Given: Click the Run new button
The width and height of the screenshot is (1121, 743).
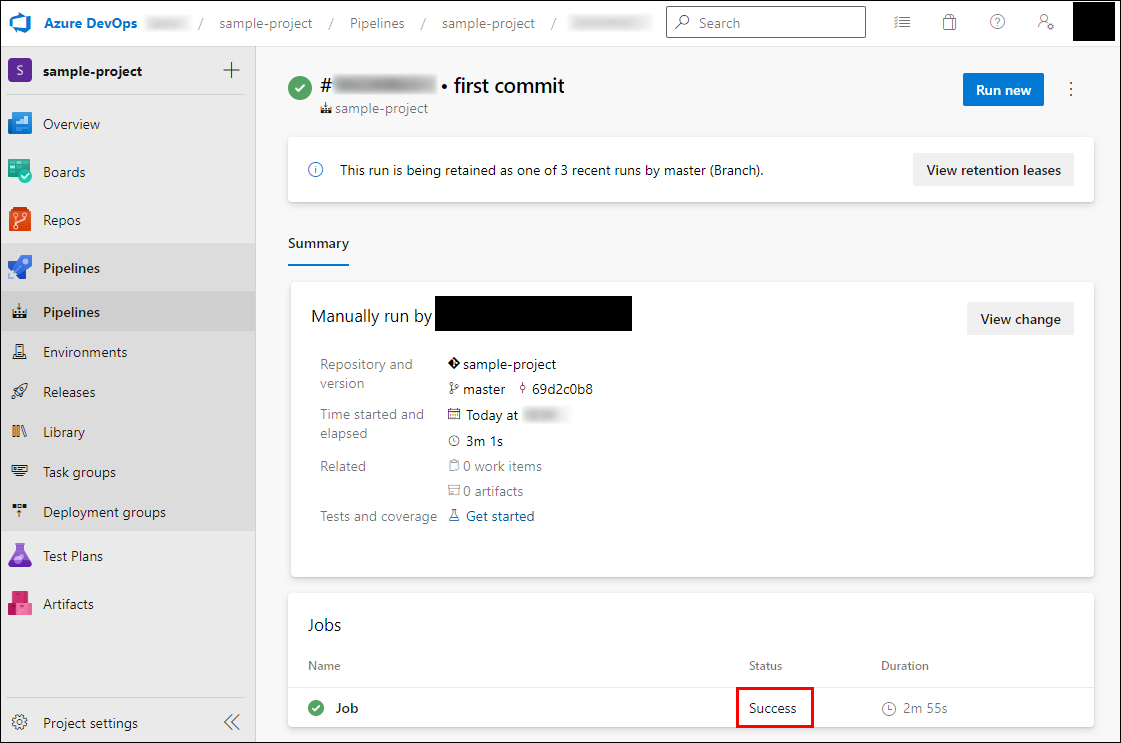Looking at the screenshot, I should click(1003, 89).
